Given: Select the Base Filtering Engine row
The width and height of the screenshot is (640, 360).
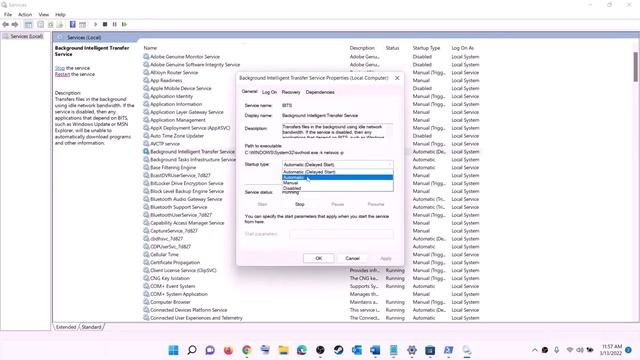Looking at the screenshot, I should [311, 167].
